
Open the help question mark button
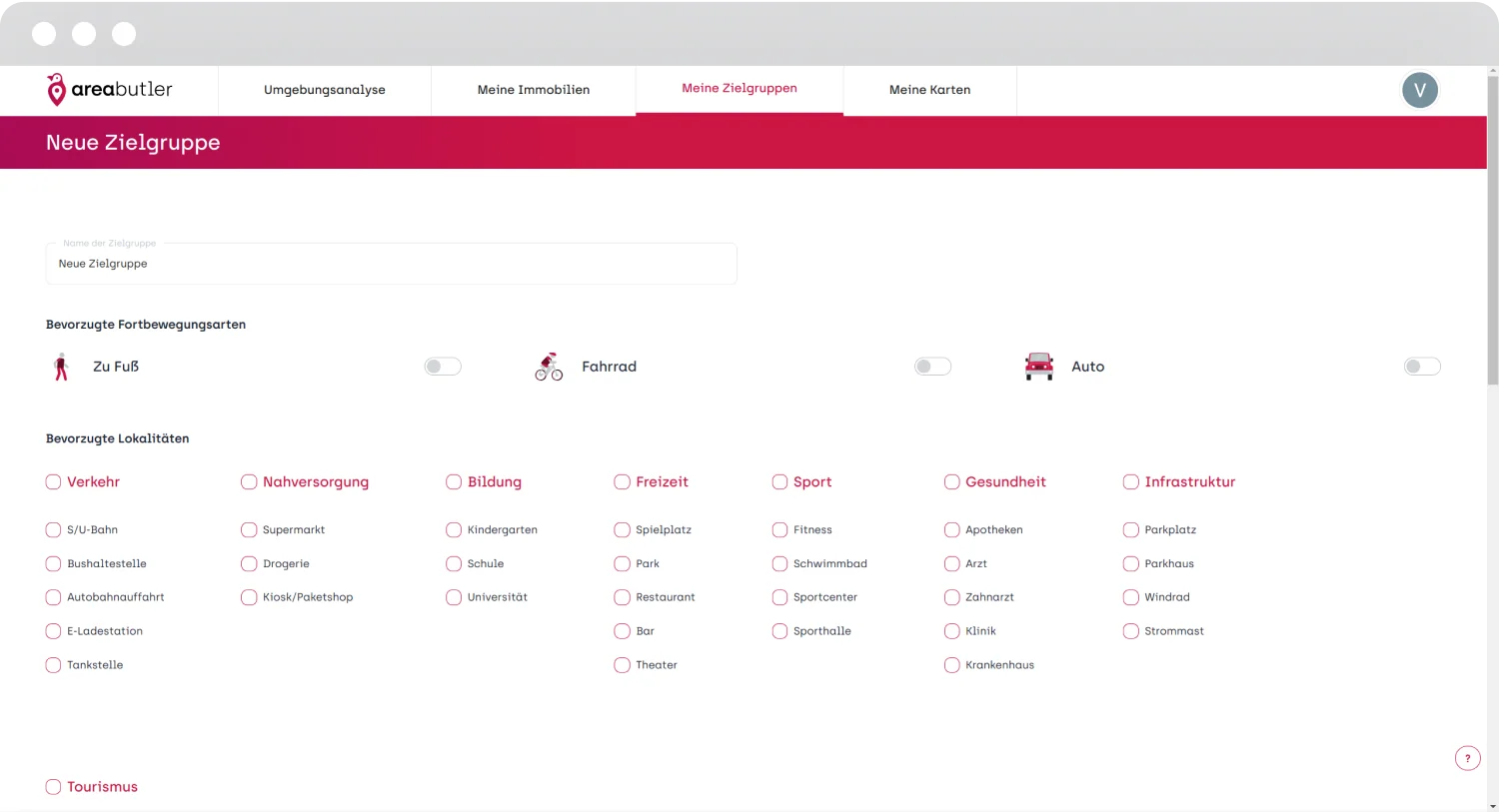pos(1467,758)
